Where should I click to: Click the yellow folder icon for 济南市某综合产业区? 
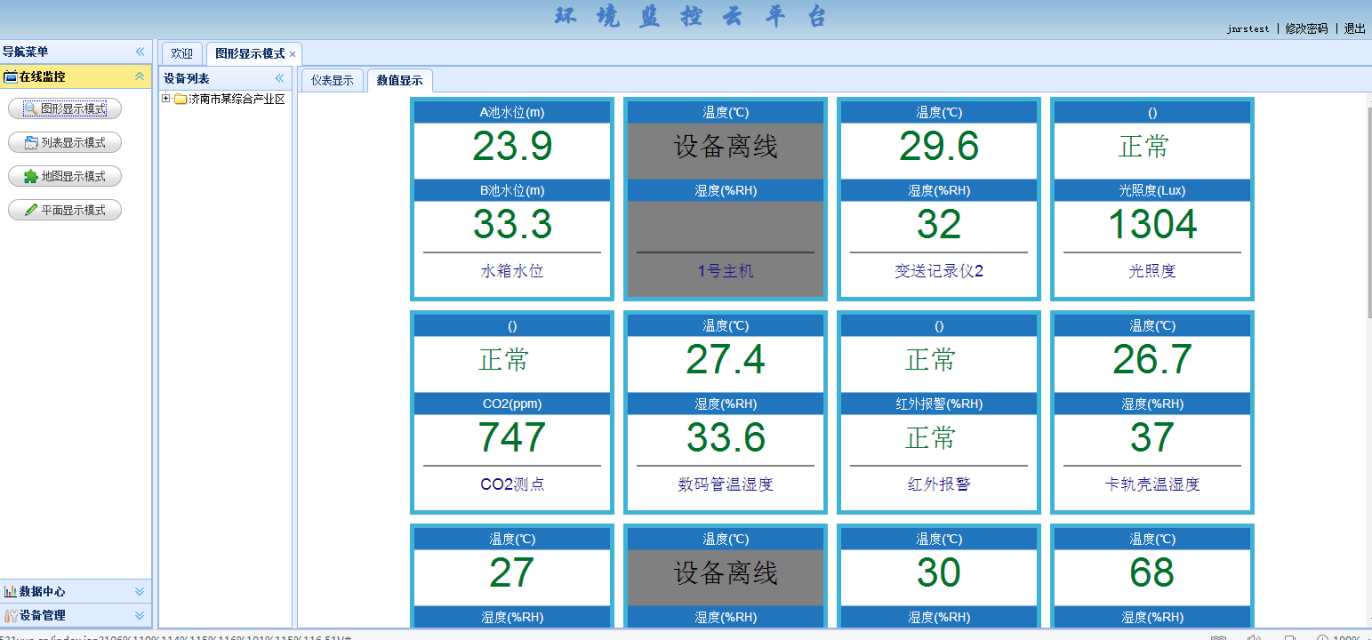pos(180,99)
